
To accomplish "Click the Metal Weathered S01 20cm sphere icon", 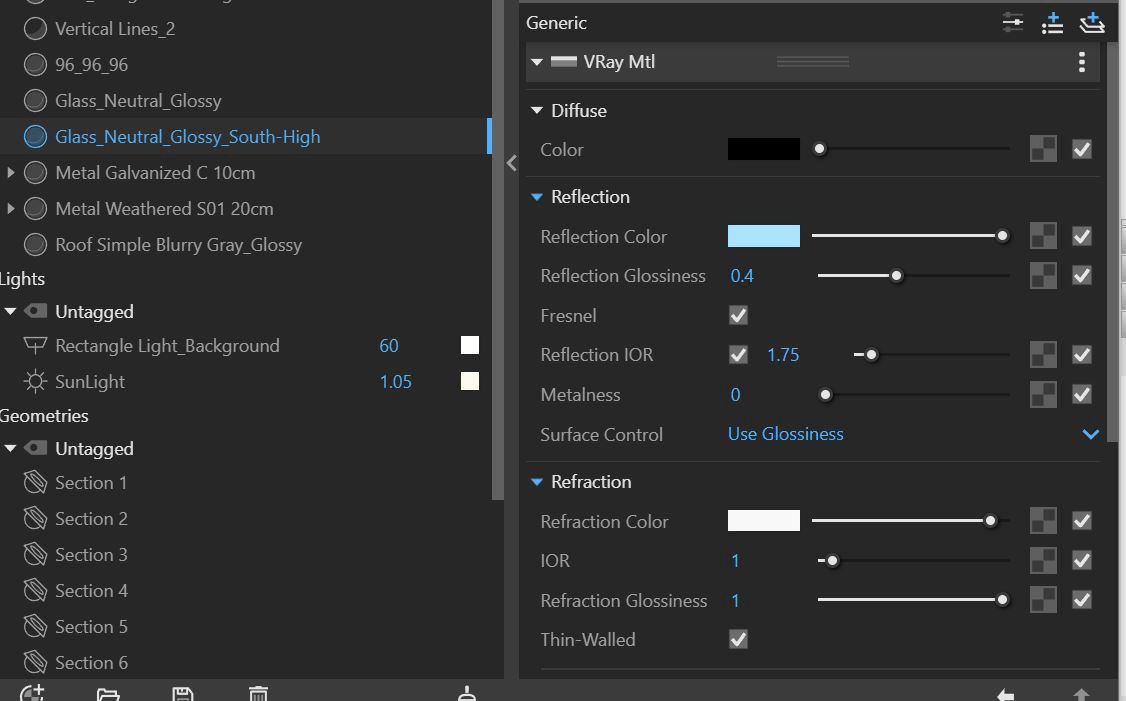I will (35, 208).
